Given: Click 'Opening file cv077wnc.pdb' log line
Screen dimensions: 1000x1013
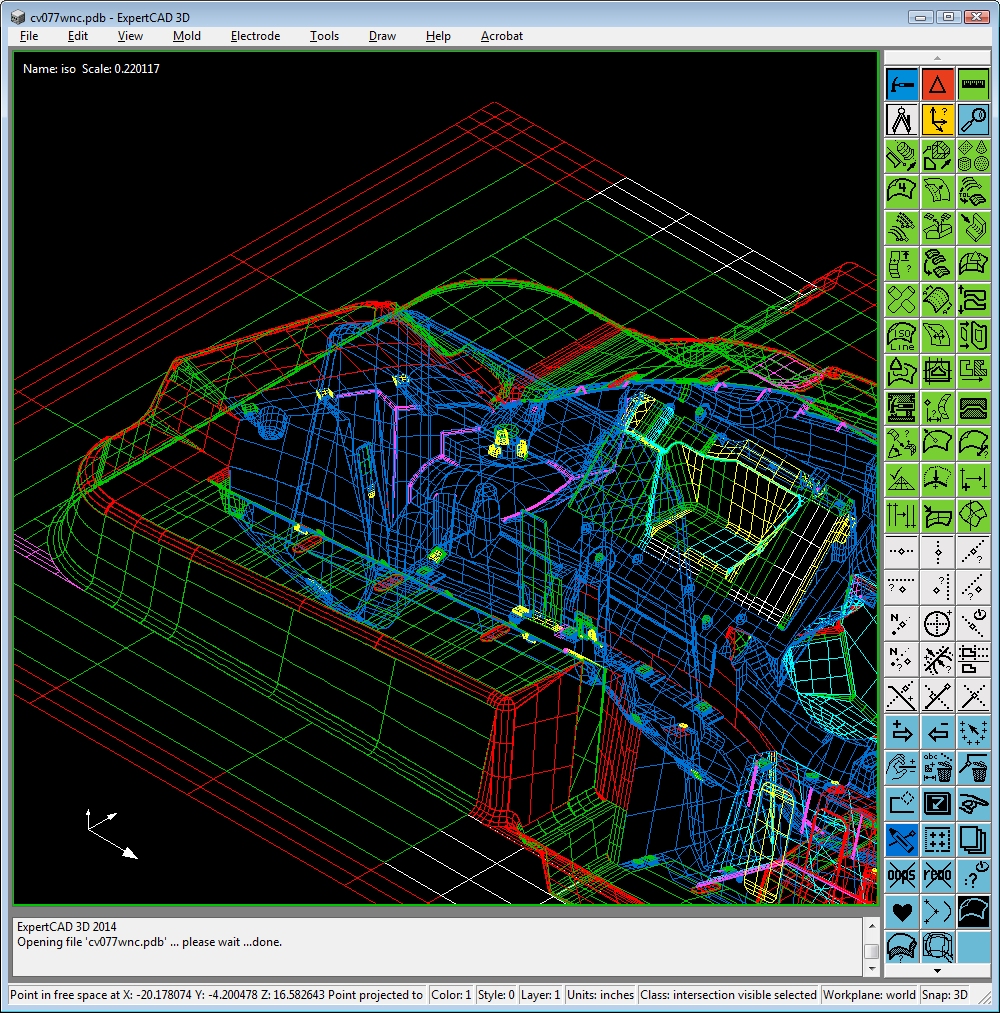Looking at the screenshot, I should tap(149, 942).
